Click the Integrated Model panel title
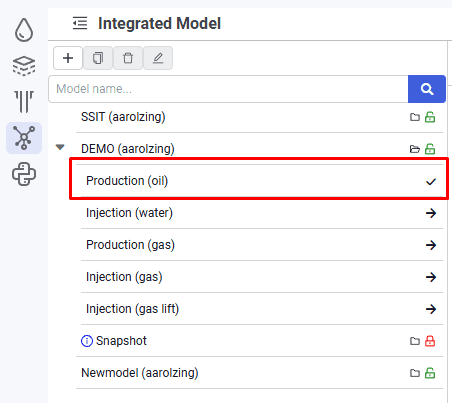The width and height of the screenshot is (452, 403). coord(159,23)
